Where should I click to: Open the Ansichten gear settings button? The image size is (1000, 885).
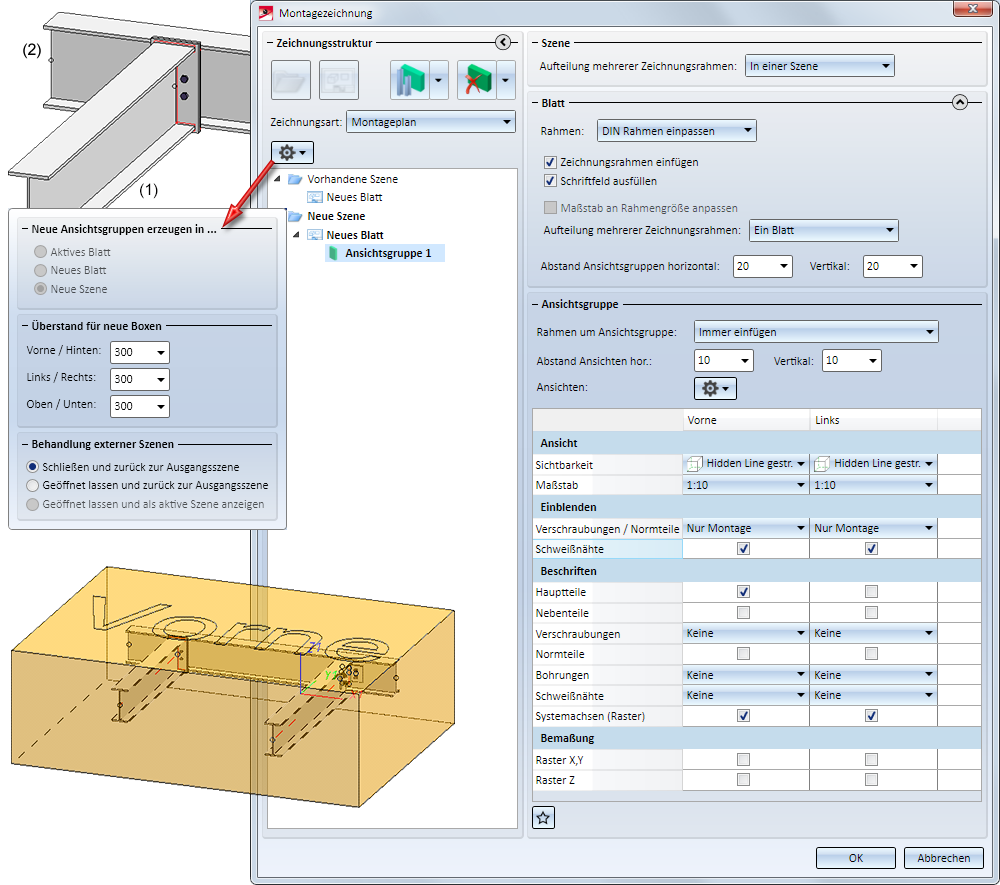[x=715, y=388]
